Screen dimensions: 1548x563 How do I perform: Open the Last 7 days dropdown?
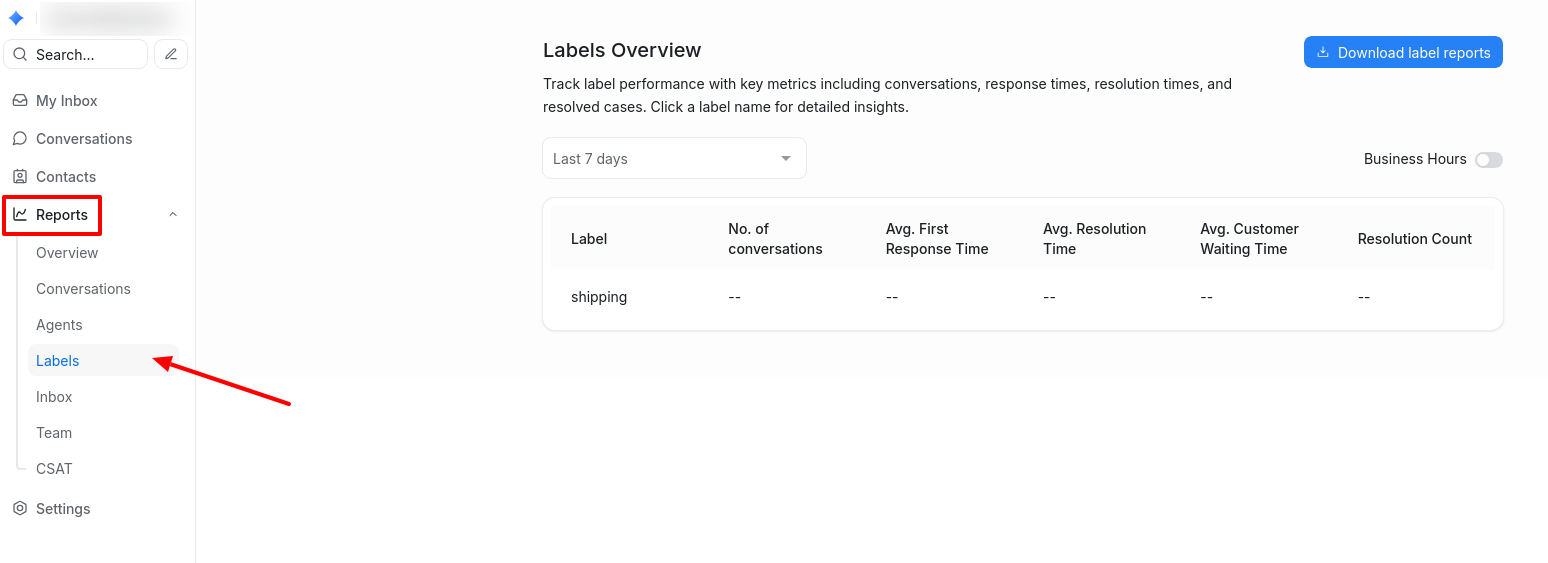(674, 159)
